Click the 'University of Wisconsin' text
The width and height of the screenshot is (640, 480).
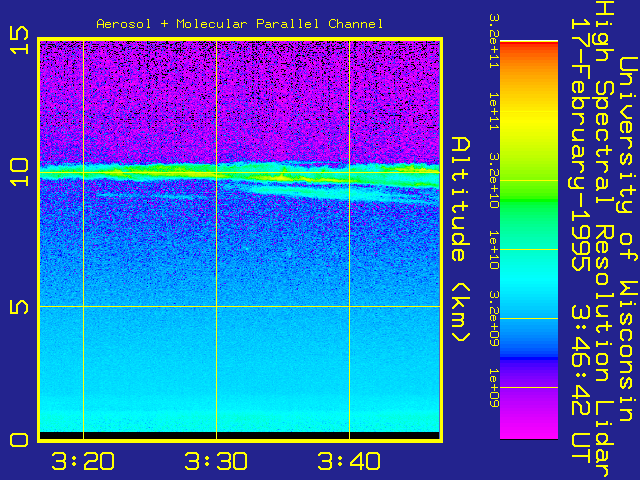point(628,240)
